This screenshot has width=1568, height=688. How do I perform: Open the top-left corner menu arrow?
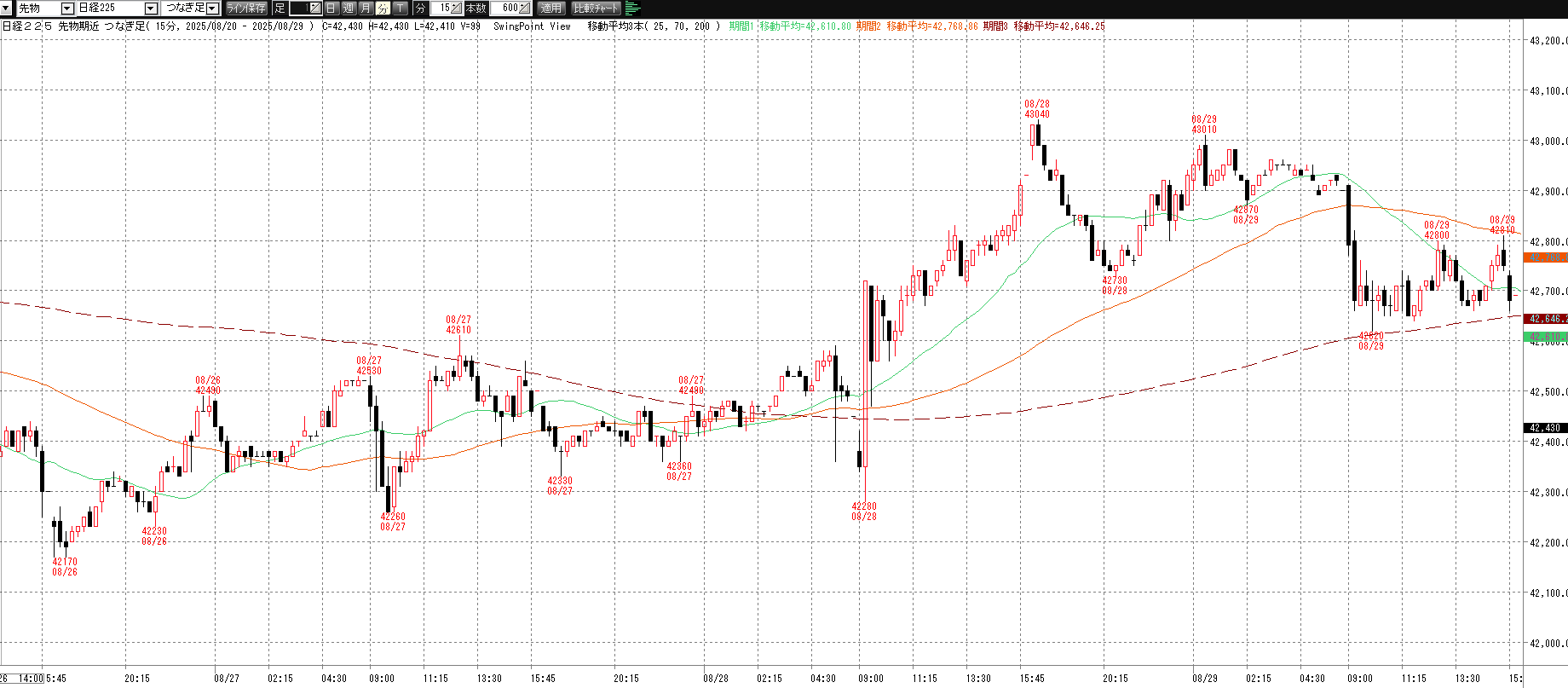point(7,8)
